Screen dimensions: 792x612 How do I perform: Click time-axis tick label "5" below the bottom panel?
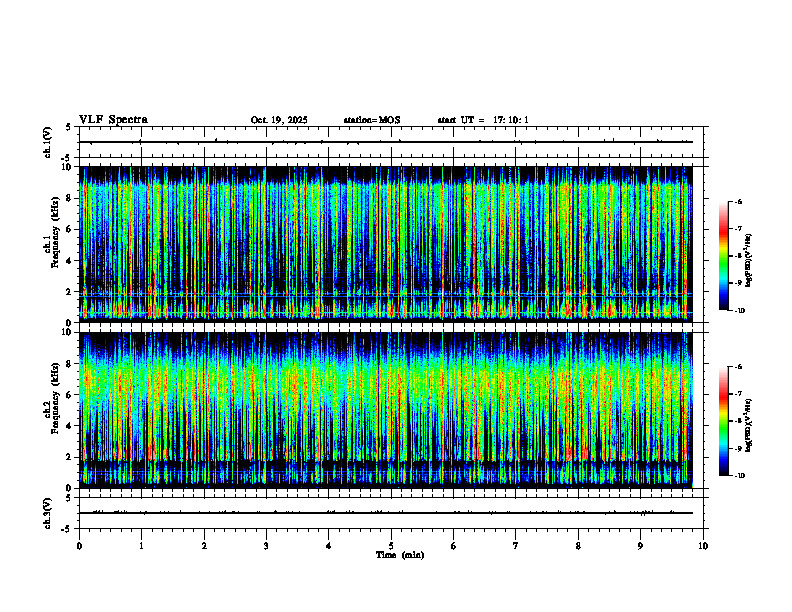pos(391,546)
